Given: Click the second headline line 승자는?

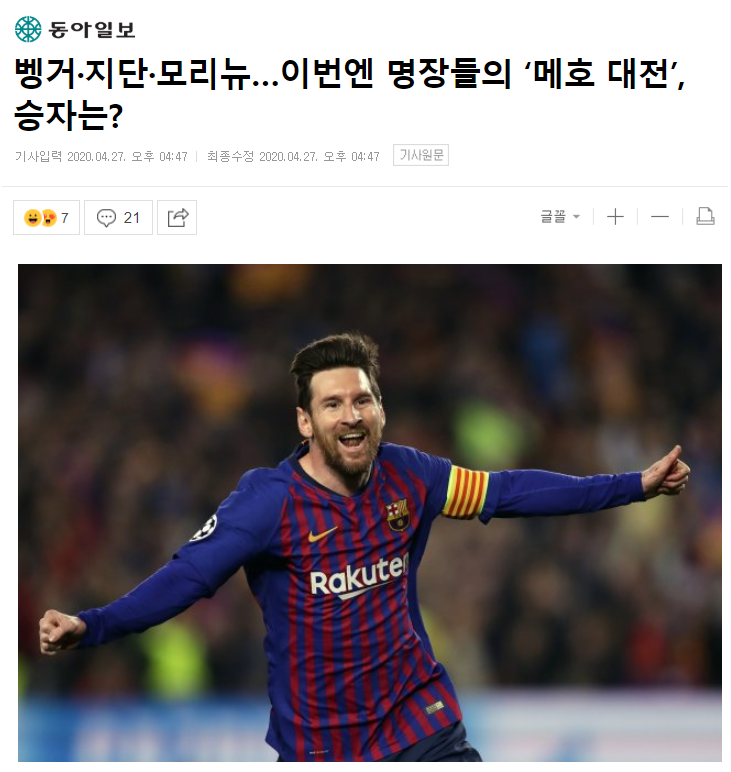Looking at the screenshot, I should pos(68,115).
